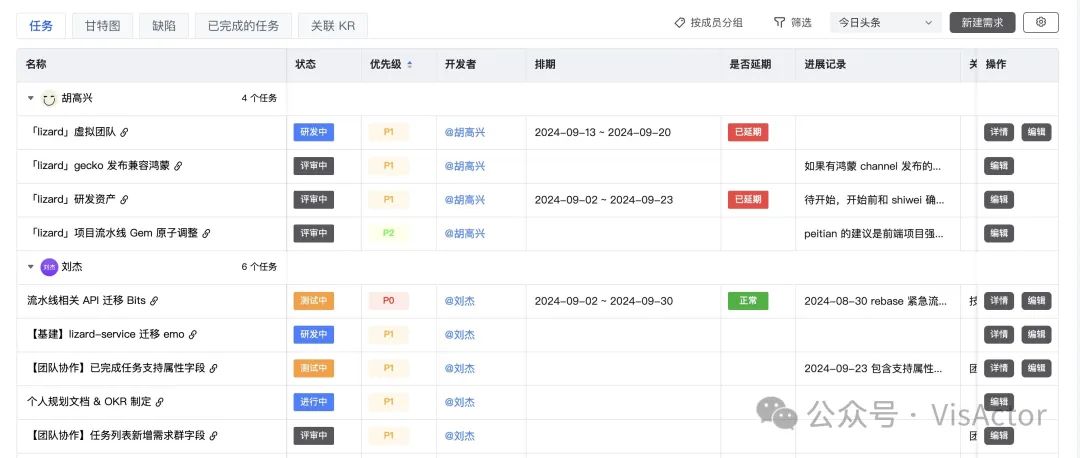The height and width of the screenshot is (458, 1080).
Task: Click link icon beside 流水线相关 API 迁移 Bits
Action: 155,301
